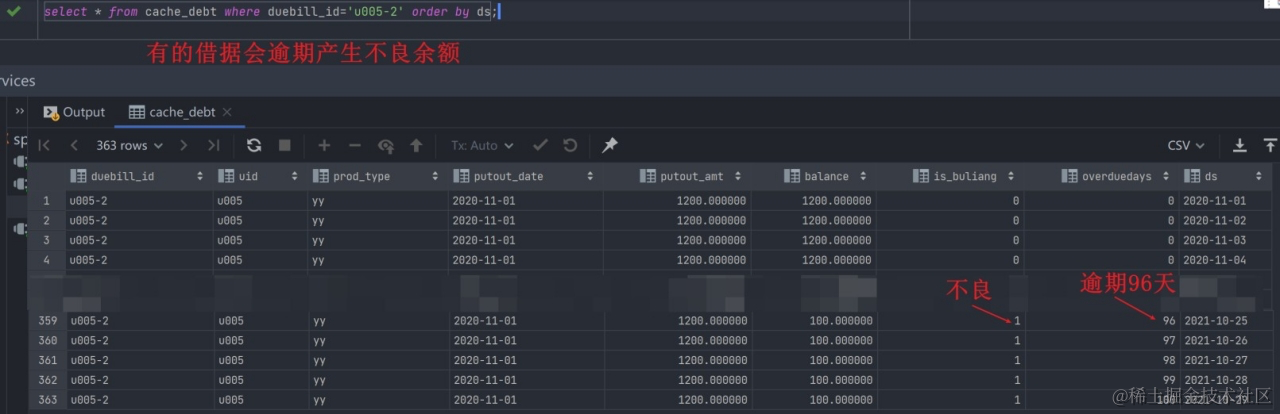The image size is (1280, 414).
Task: Open the CSV export format dropdown
Action: (1187, 145)
